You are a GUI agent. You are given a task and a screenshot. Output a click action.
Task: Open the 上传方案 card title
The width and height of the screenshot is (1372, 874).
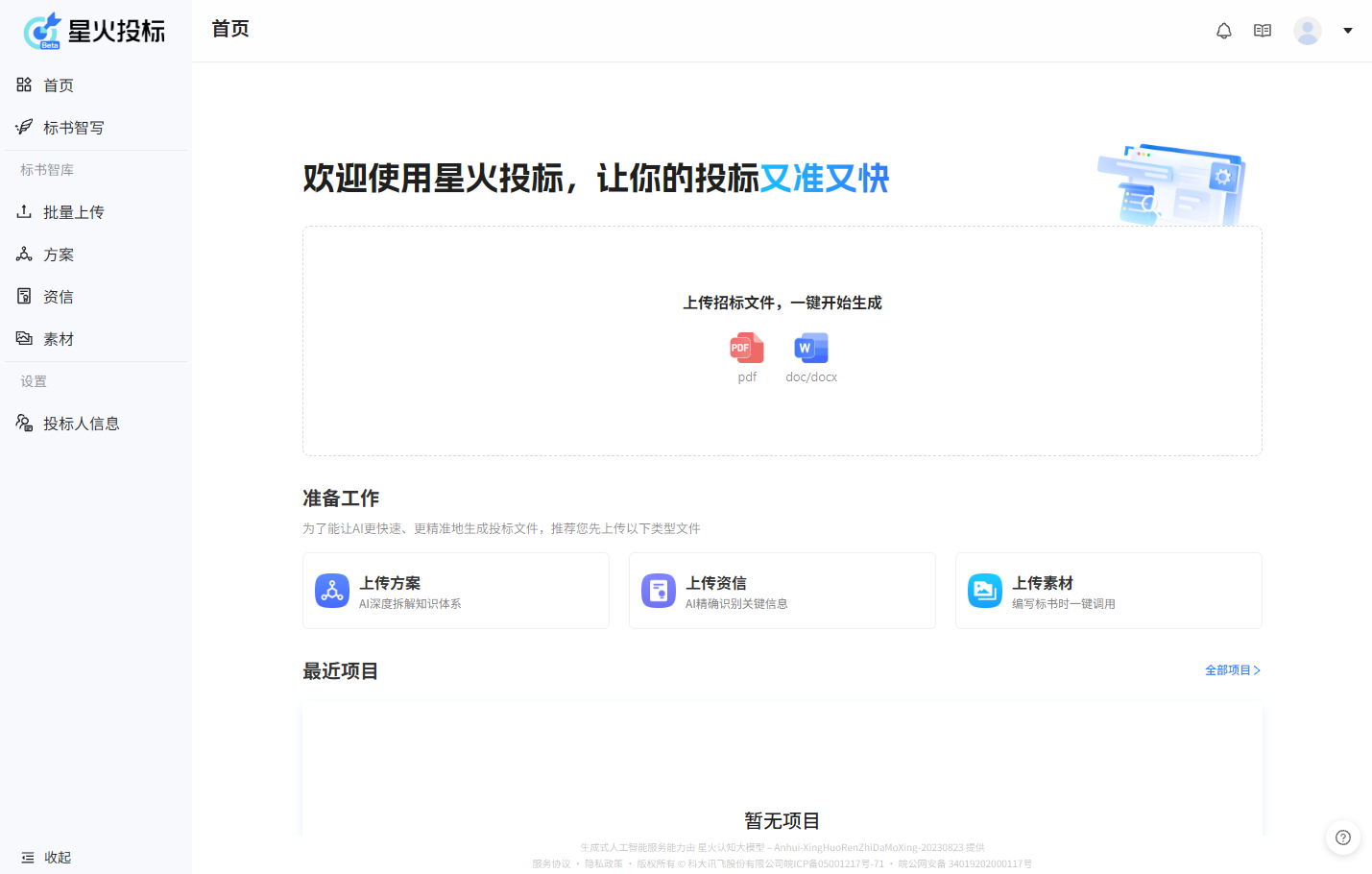pyautogui.click(x=390, y=583)
